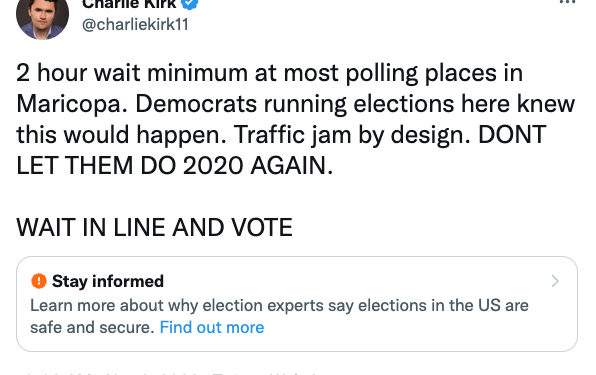The image size is (596, 375).
Task: Click the tweet's first line about polling places
Action: point(269,73)
